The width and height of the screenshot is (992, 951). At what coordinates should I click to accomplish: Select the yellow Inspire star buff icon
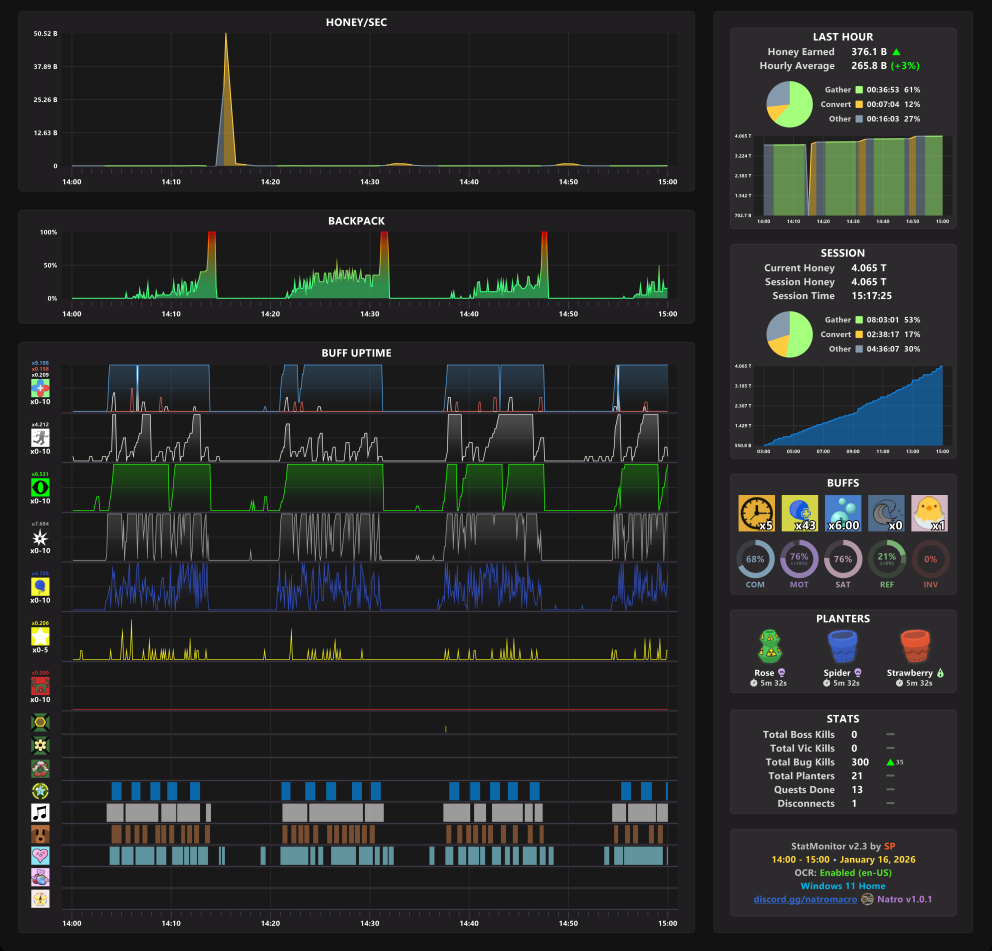click(x=40, y=637)
